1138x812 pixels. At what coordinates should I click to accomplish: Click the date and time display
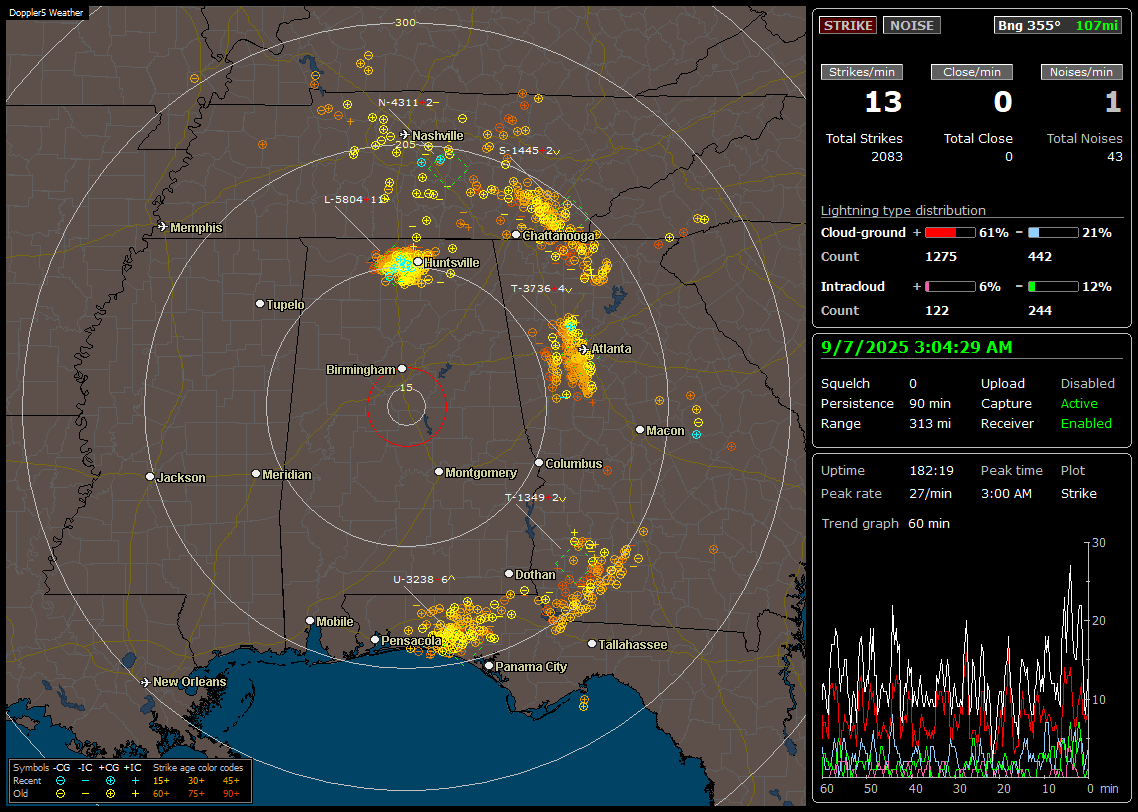point(917,348)
